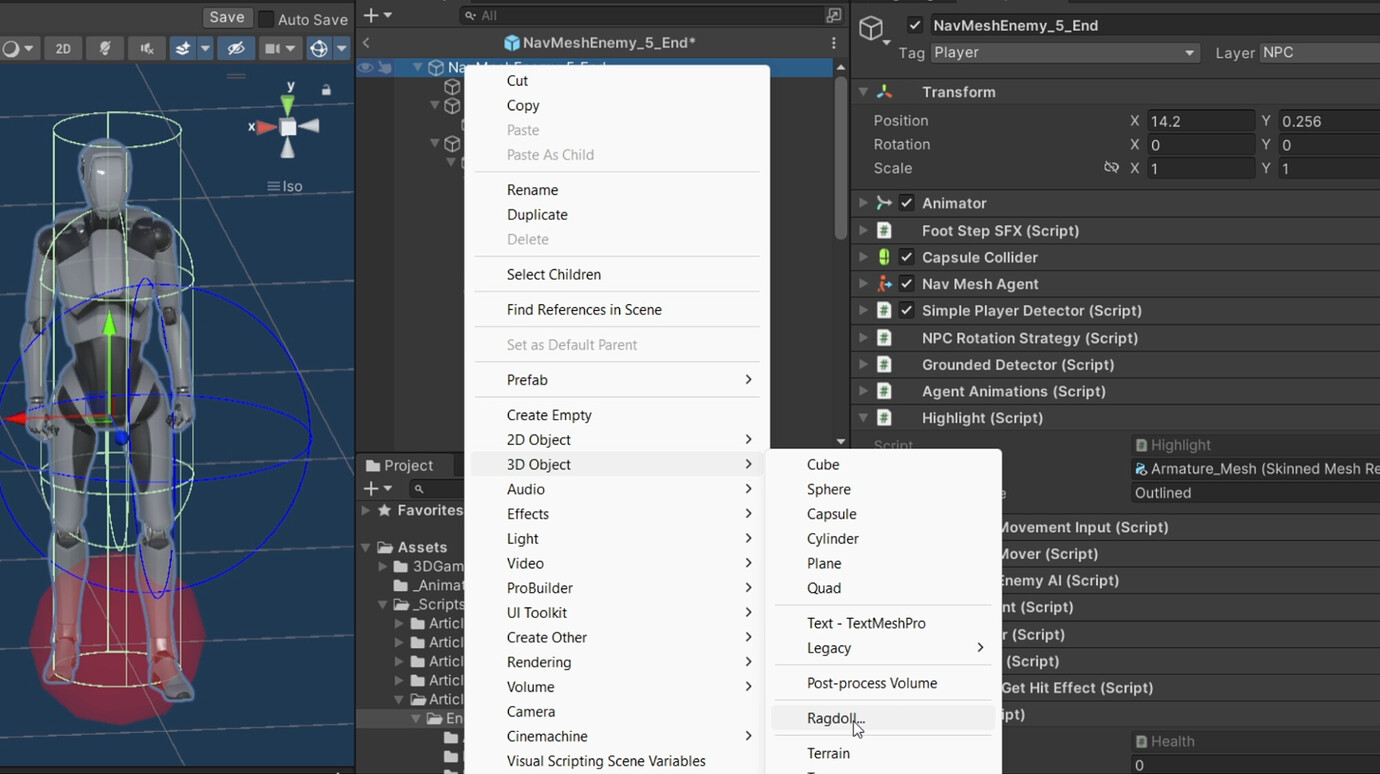
Task: Disable the Capsule Collider component
Action: (905, 257)
